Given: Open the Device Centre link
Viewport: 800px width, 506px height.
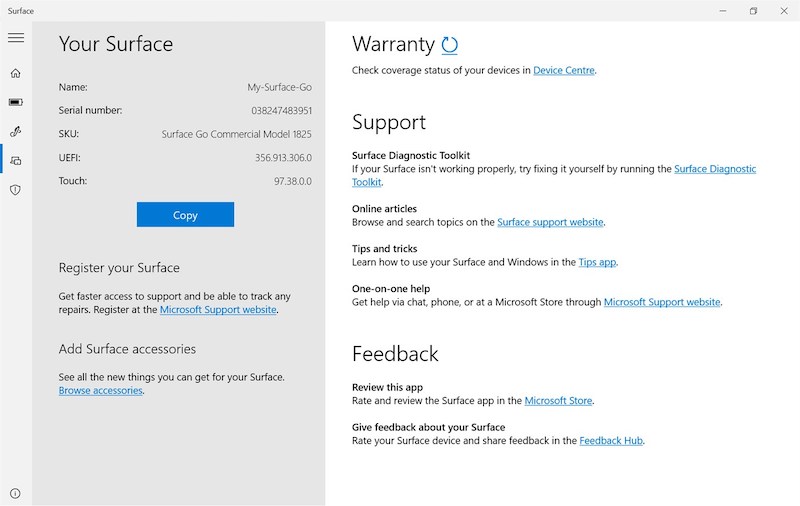Looking at the screenshot, I should pyautogui.click(x=564, y=71).
